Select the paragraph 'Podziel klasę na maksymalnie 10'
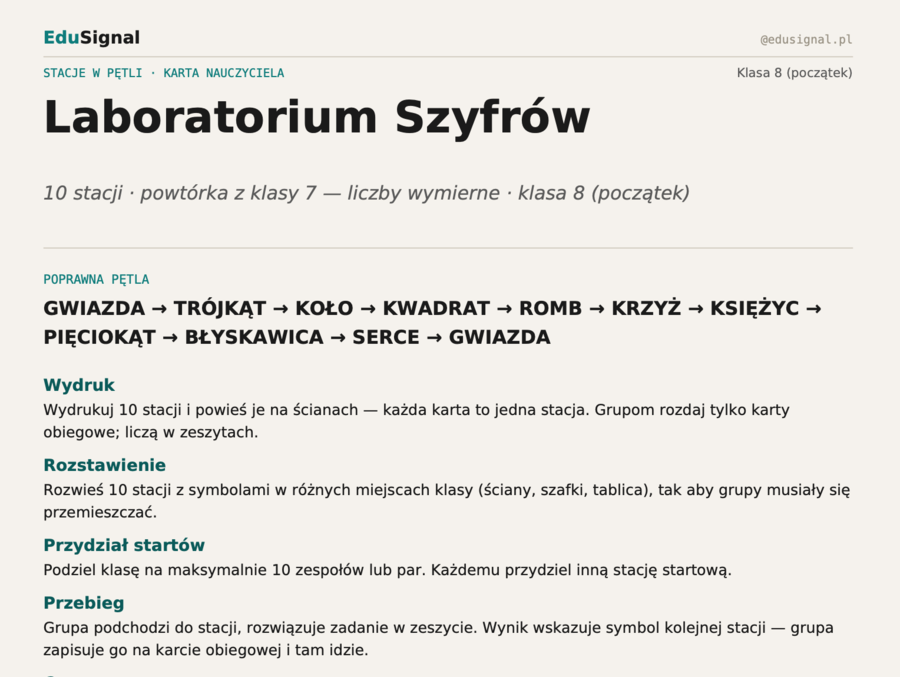Viewport: 900px width, 677px height. pos(387,570)
